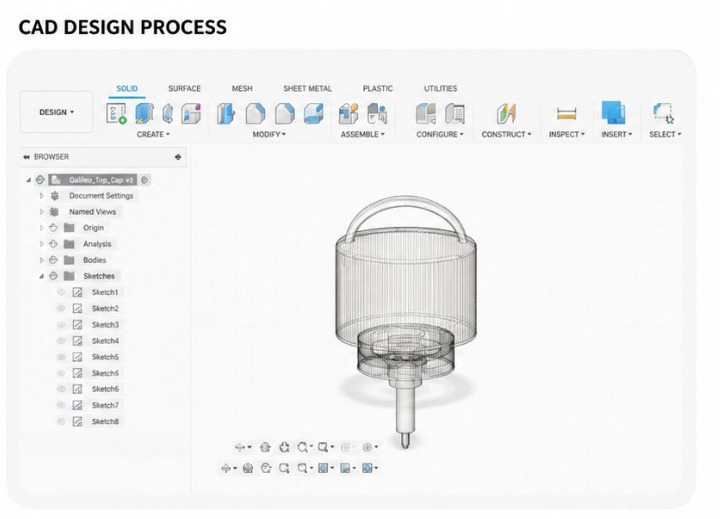
Task: Switch to the SURFACE tab
Action: (185, 89)
